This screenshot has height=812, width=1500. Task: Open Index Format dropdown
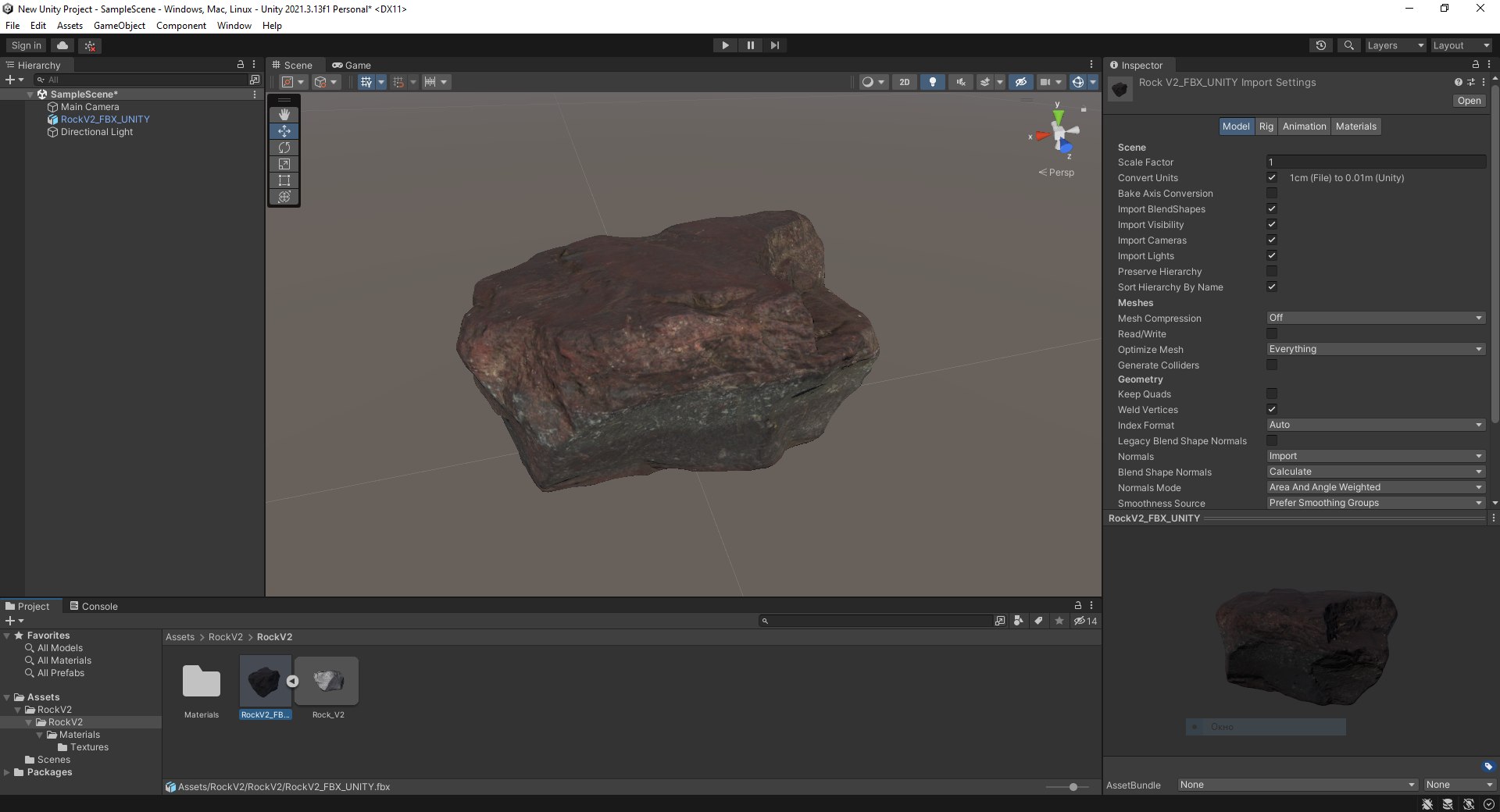click(1376, 425)
